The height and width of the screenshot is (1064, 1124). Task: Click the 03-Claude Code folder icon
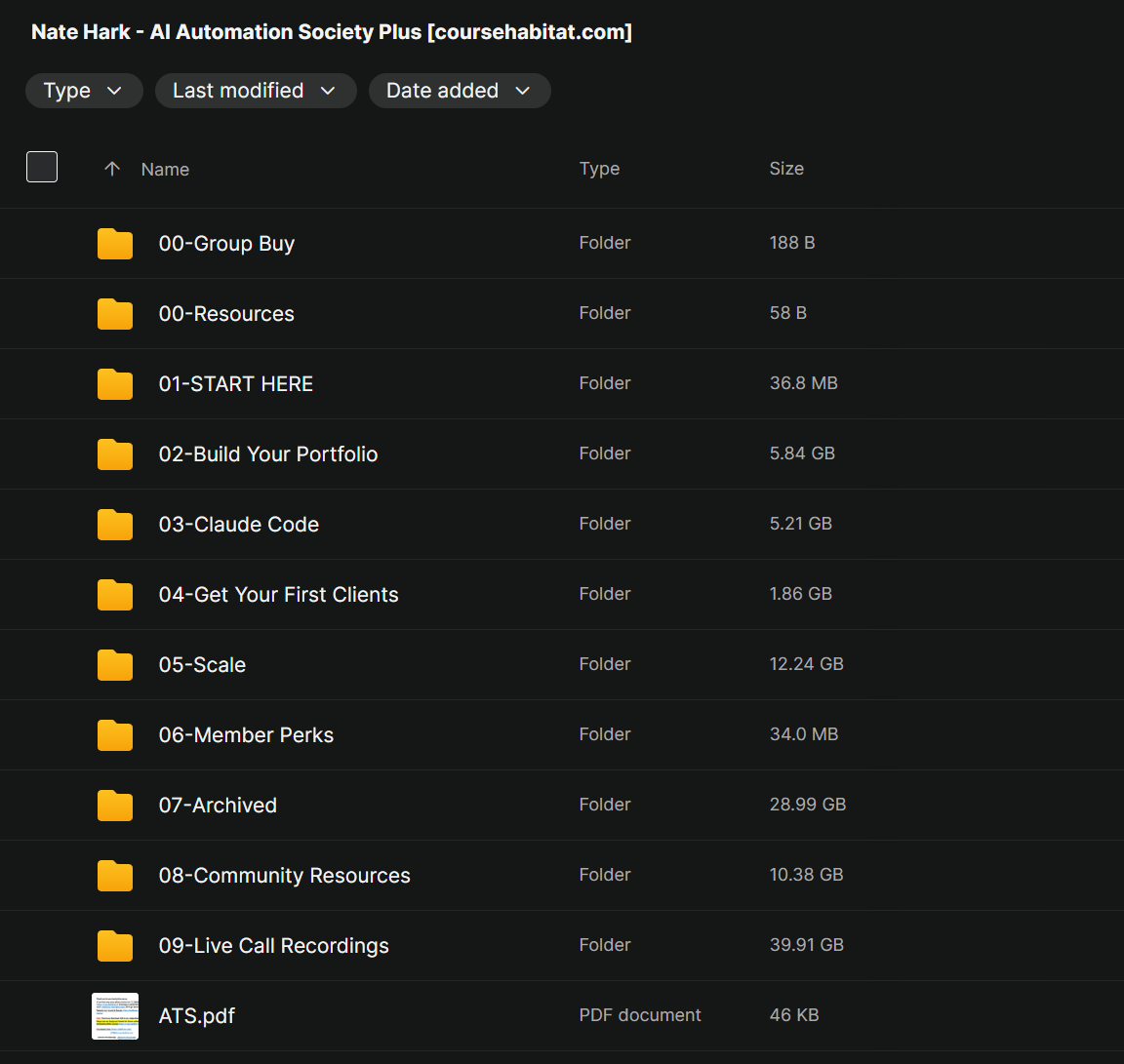tap(115, 525)
